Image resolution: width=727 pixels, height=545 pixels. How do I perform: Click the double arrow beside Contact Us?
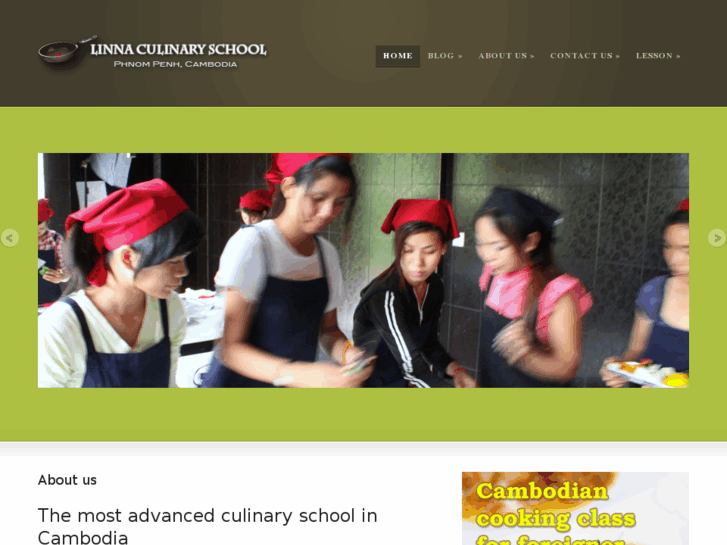pyautogui.click(x=618, y=56)
